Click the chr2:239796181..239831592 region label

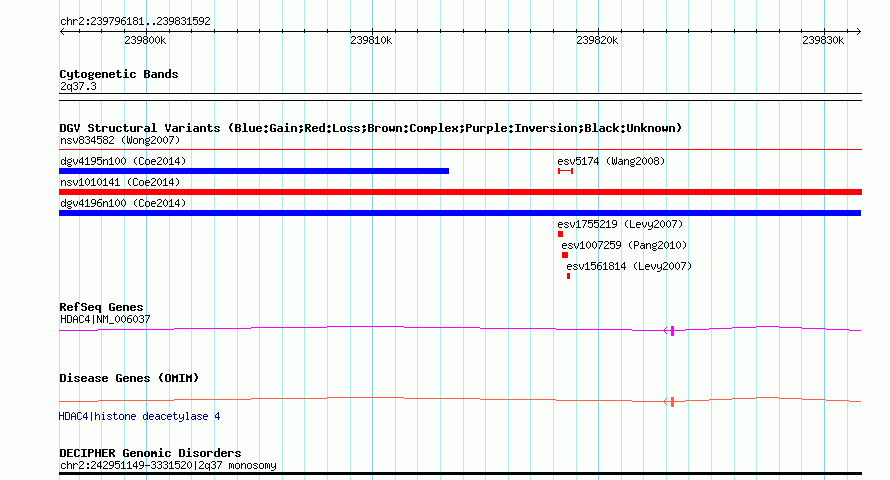(135, 22)
